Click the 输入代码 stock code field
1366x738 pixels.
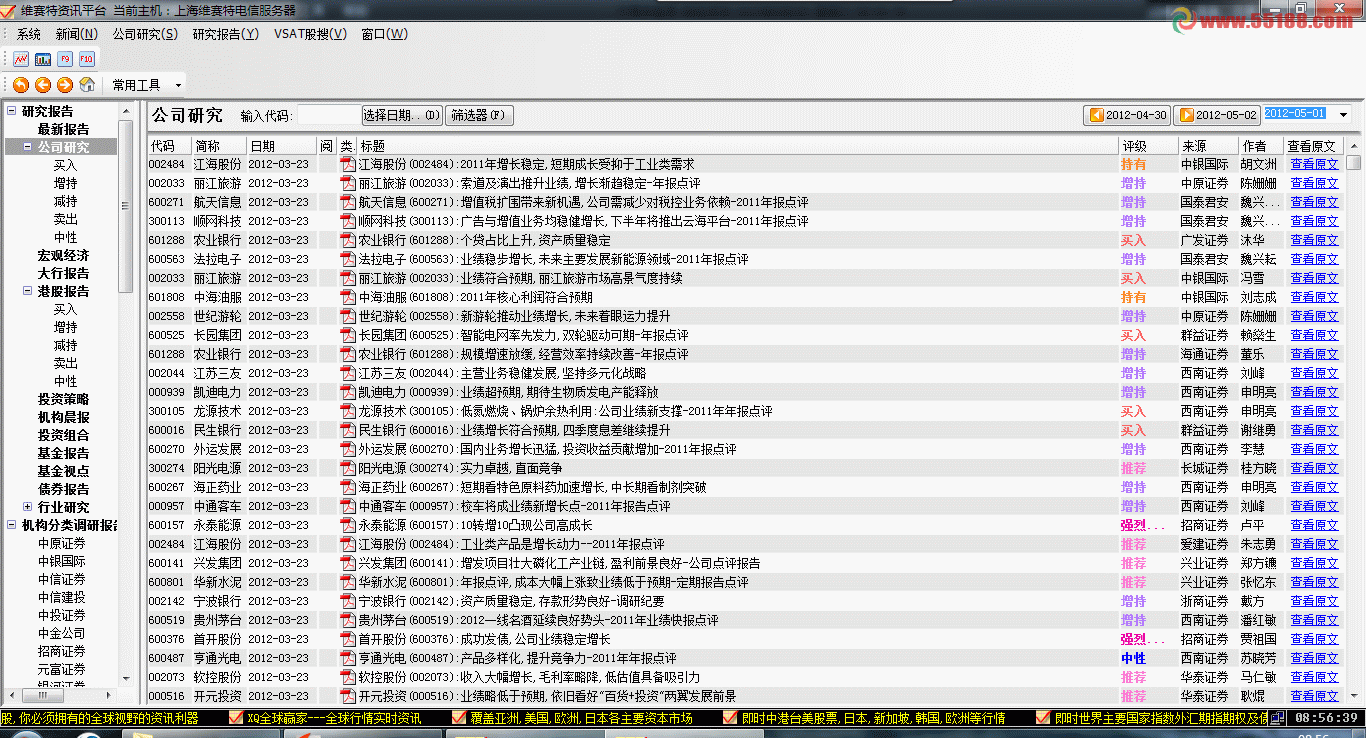(328, 115)
